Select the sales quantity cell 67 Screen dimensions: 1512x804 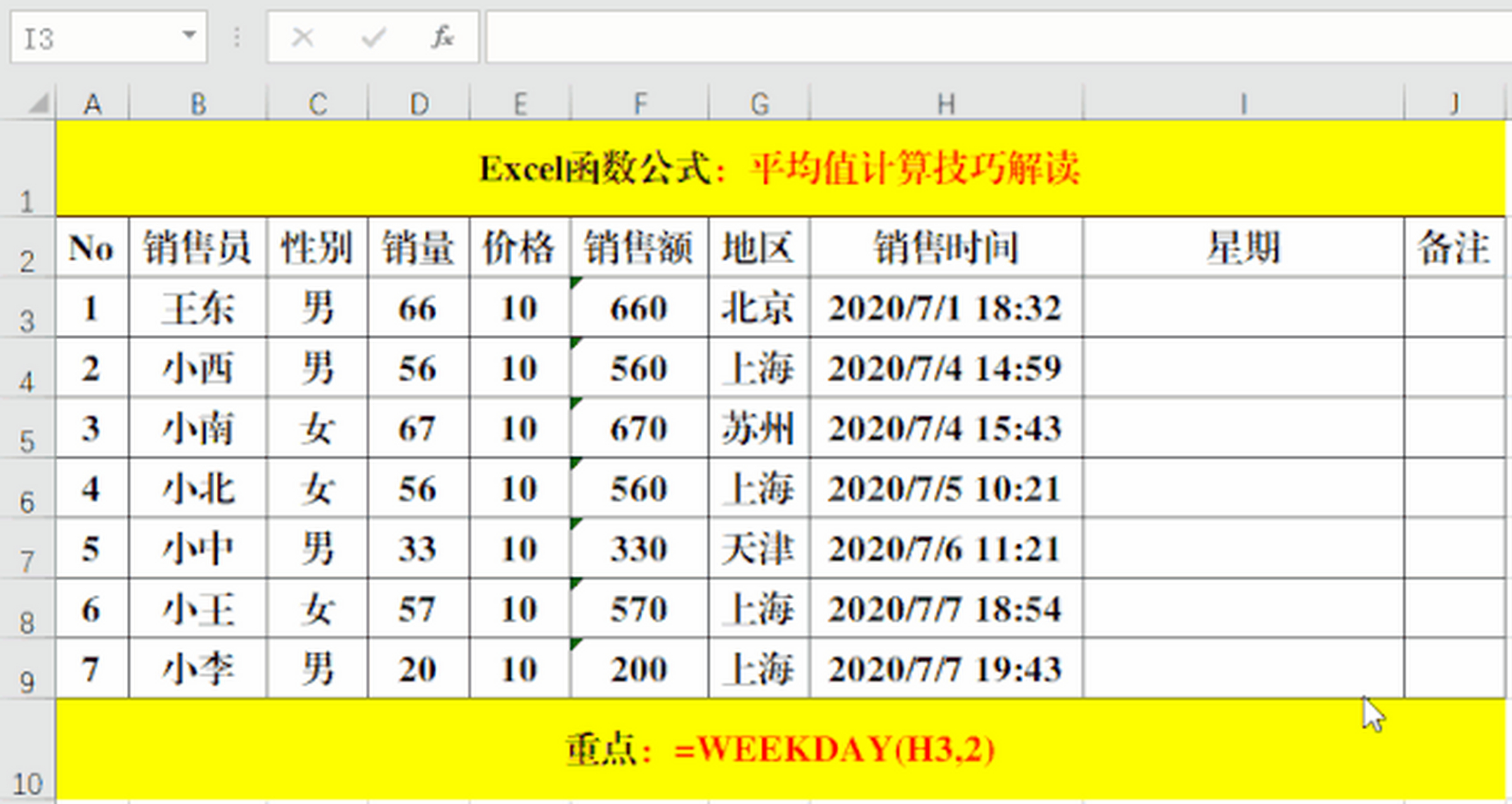point(419,428)
